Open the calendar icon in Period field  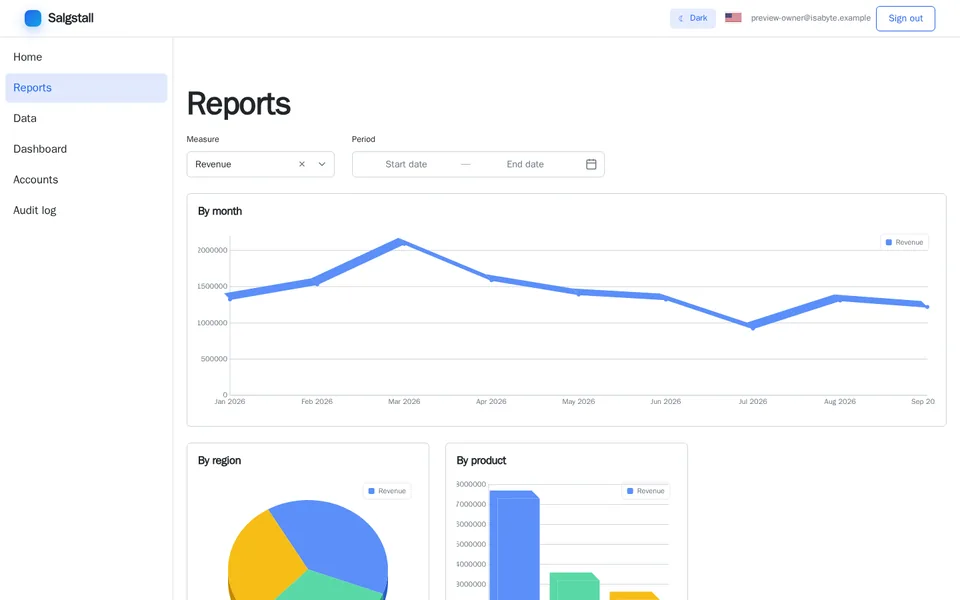[x=591, y=164]
